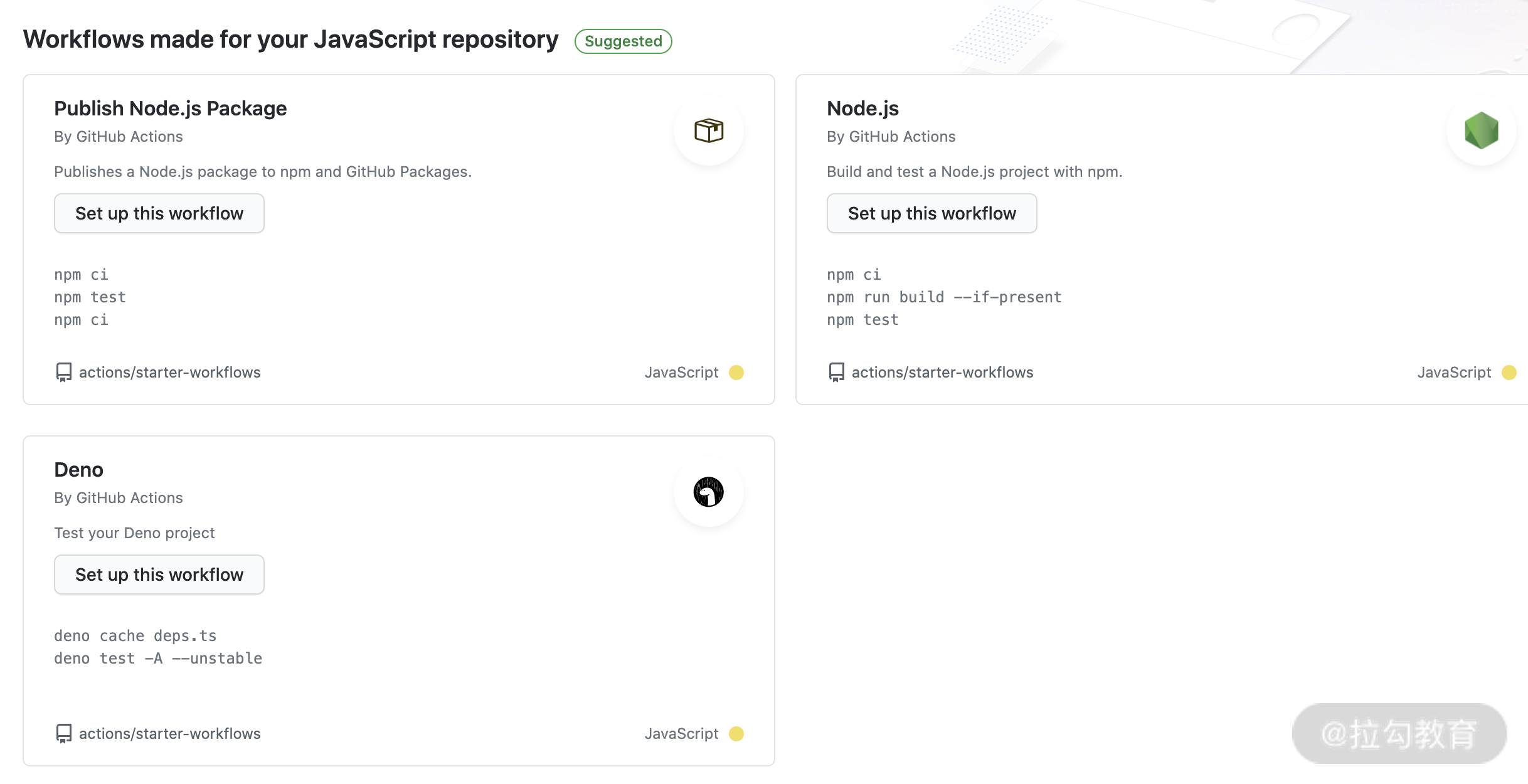Click yellow JavaScript dot in Deno card
The height and width of the screenshot is (784, 1528).
point(736,734)
